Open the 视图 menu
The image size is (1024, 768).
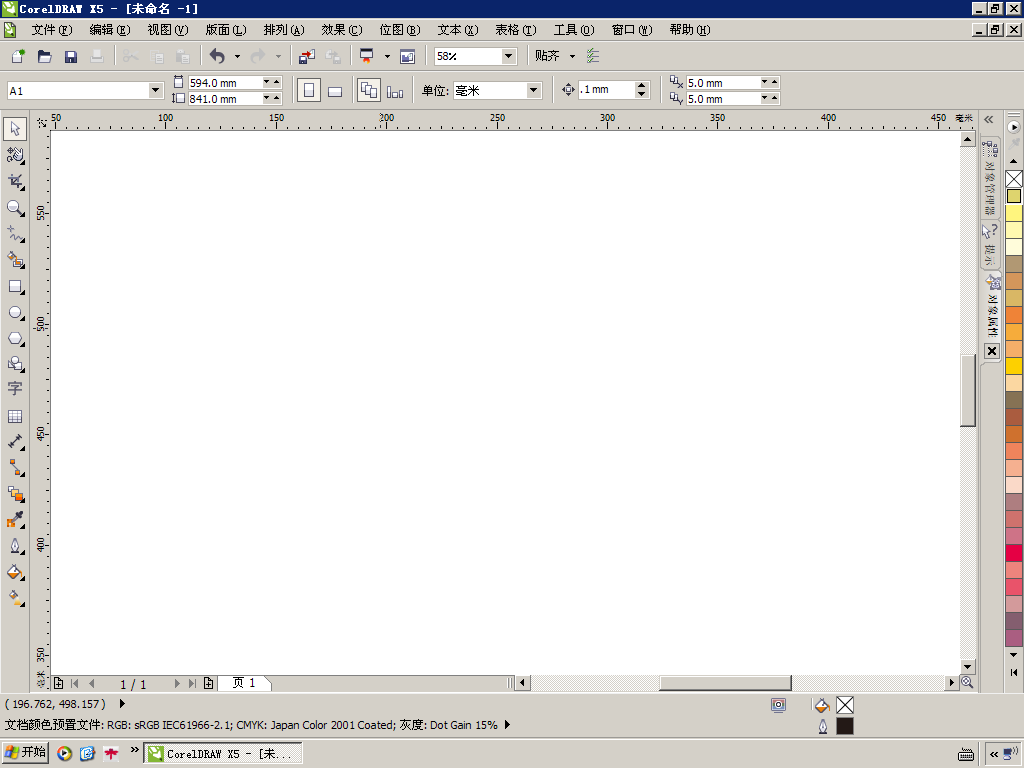tap(168, 30)
